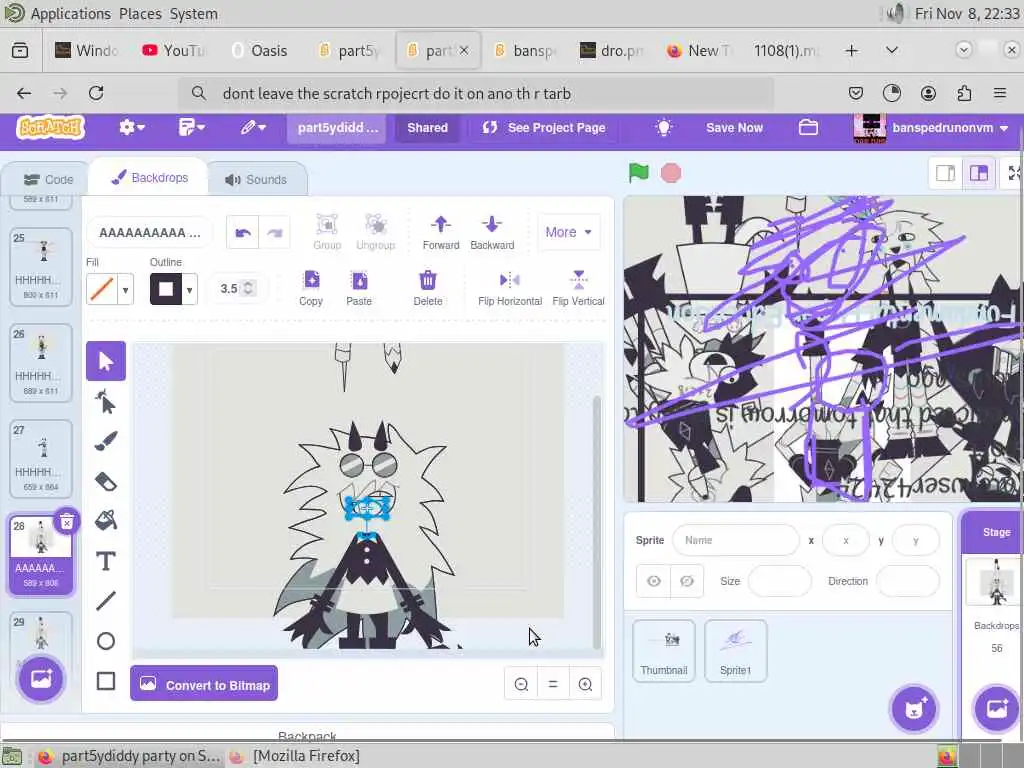Click the Shared button
1024x768 pixels.
point(427,127)
